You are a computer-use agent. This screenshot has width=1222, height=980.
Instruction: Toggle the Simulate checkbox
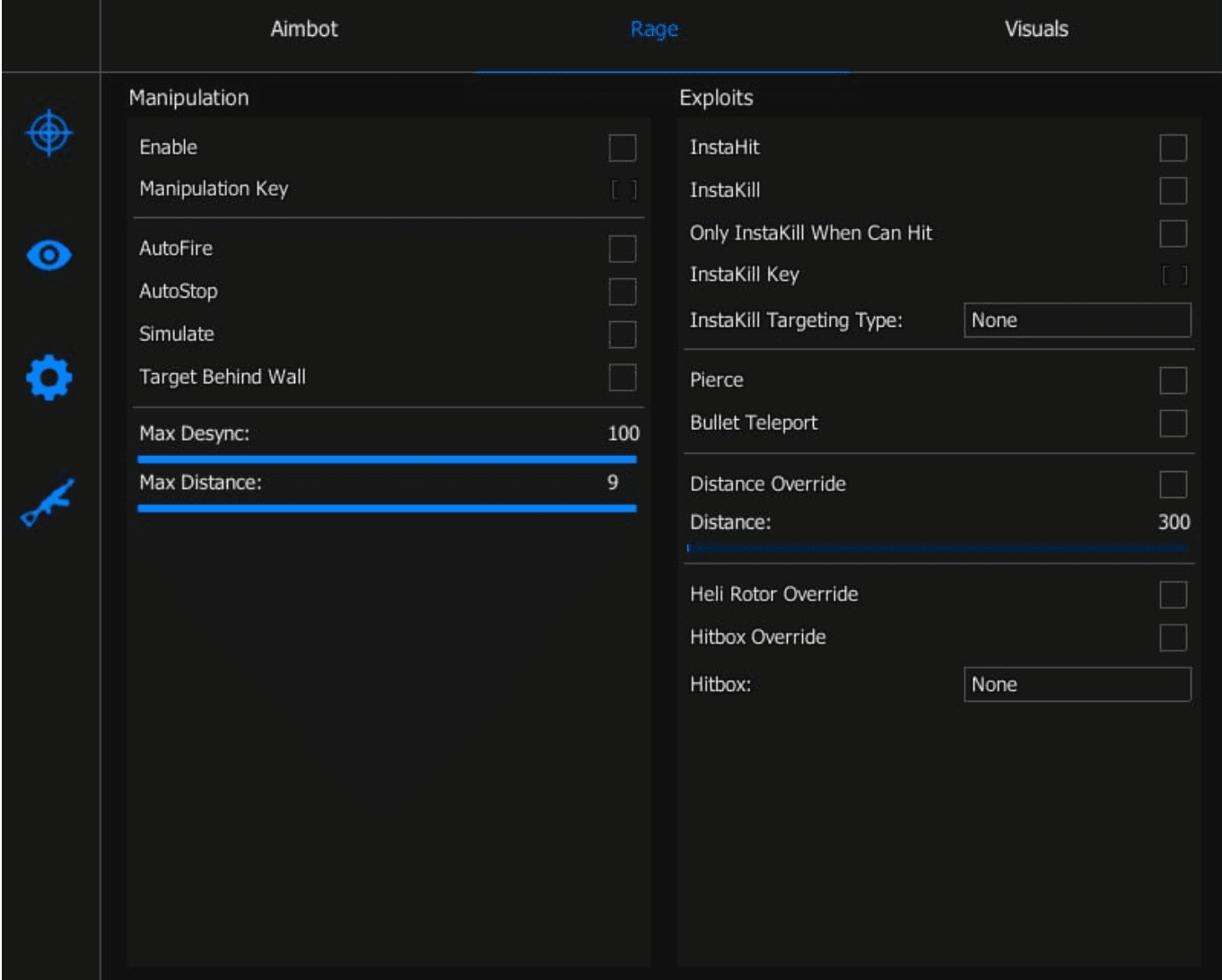coord(622,335)
